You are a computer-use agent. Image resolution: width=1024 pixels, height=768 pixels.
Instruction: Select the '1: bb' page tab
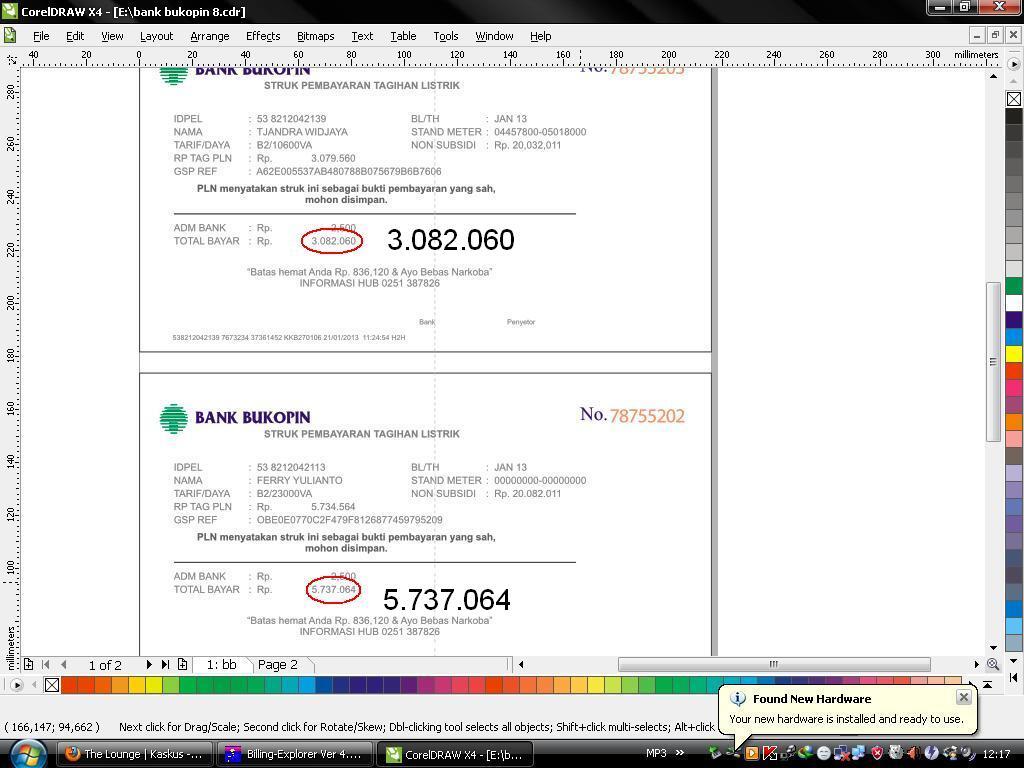tap(221, 665)
